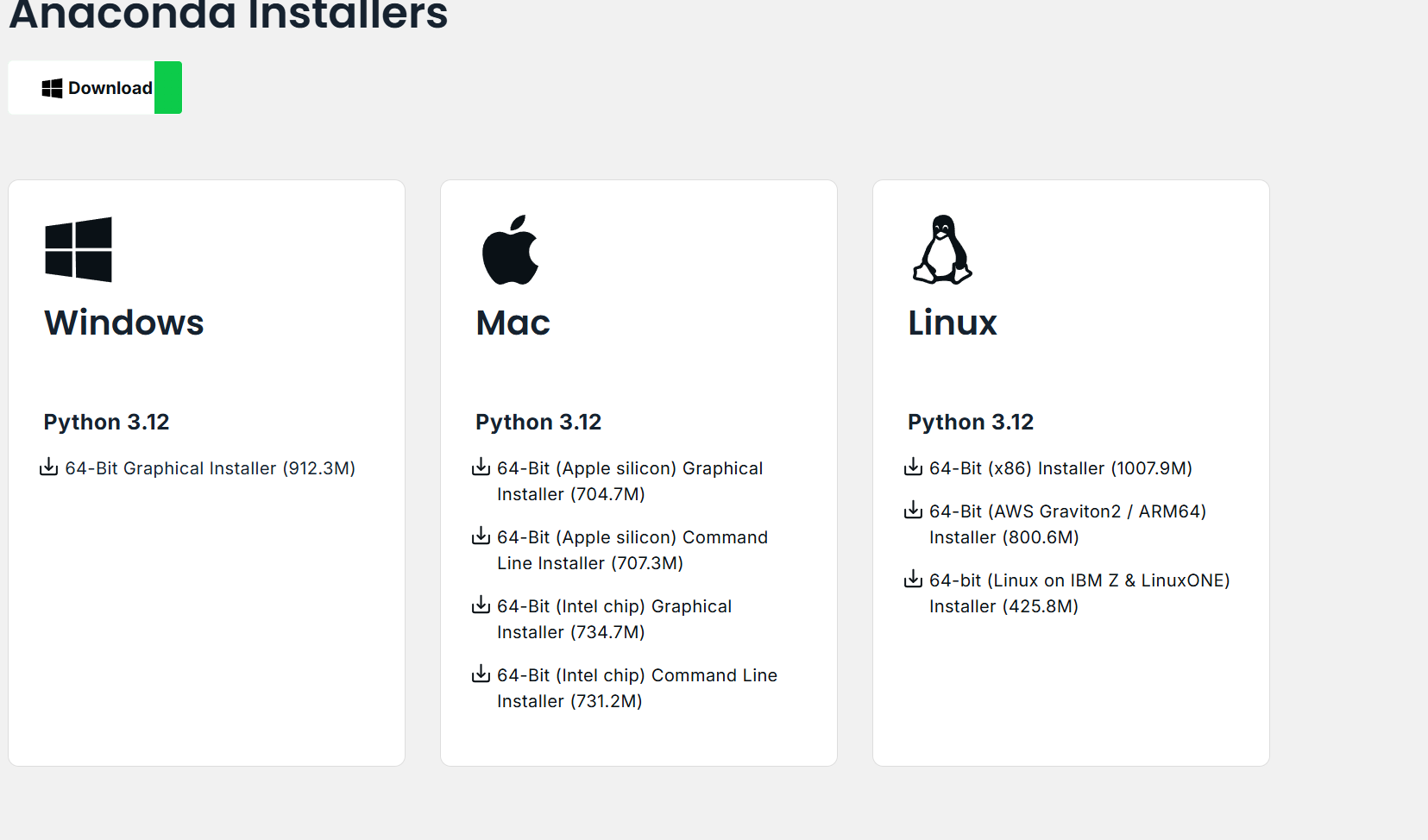The height and width of the screenshot is (840, 1428).
Task: Download Windows 64-Bit Graphical Installer (912.3M)
Action: [210, 468]
